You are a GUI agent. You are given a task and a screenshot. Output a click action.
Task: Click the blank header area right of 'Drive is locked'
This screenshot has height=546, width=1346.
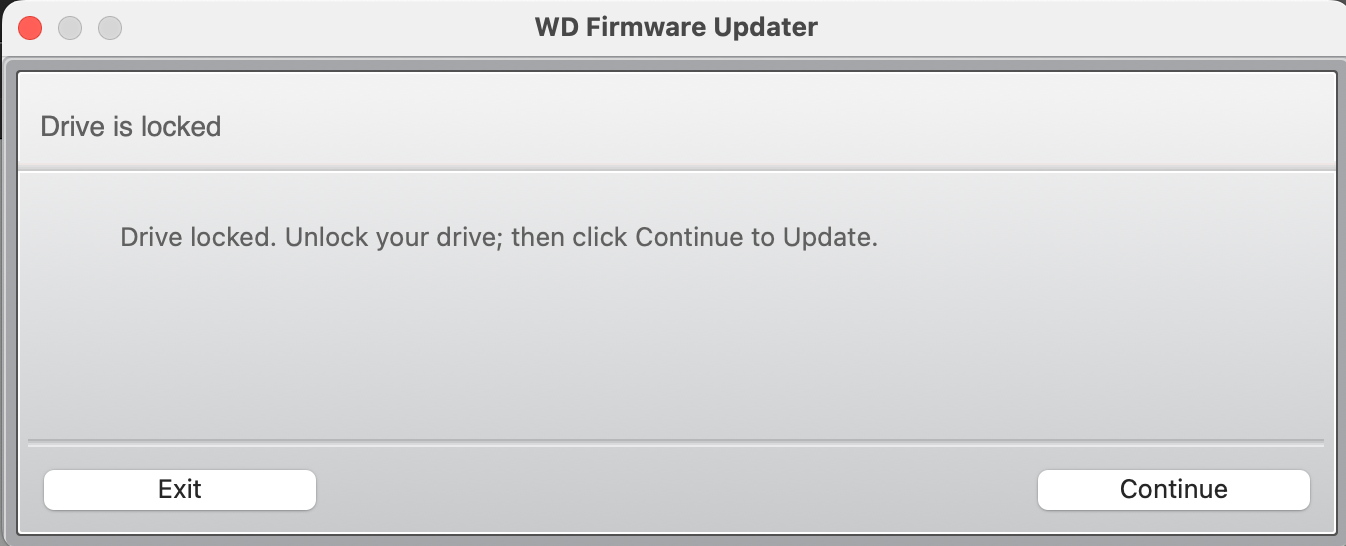coord(780,127)
